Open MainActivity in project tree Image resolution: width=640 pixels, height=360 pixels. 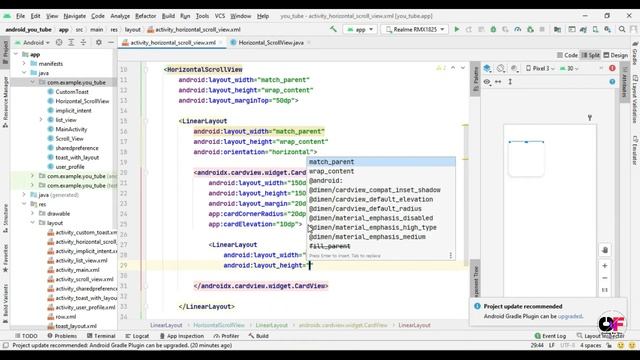71,129
